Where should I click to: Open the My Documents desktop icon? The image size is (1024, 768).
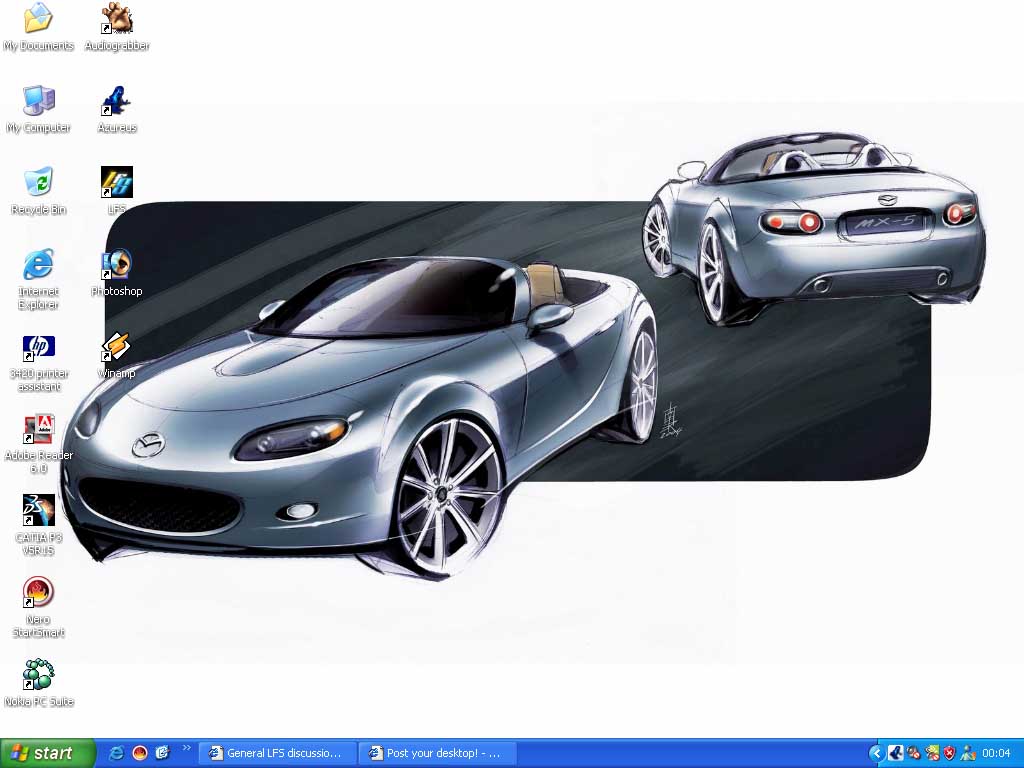[x=39, y=26]
